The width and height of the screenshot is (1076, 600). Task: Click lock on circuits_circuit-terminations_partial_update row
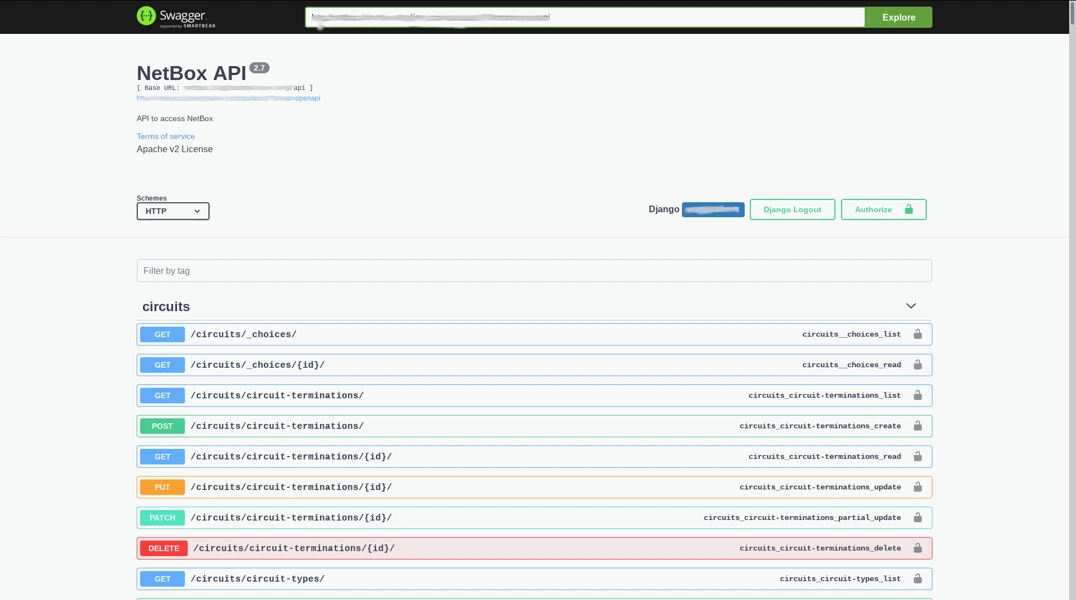pos(917,518)
